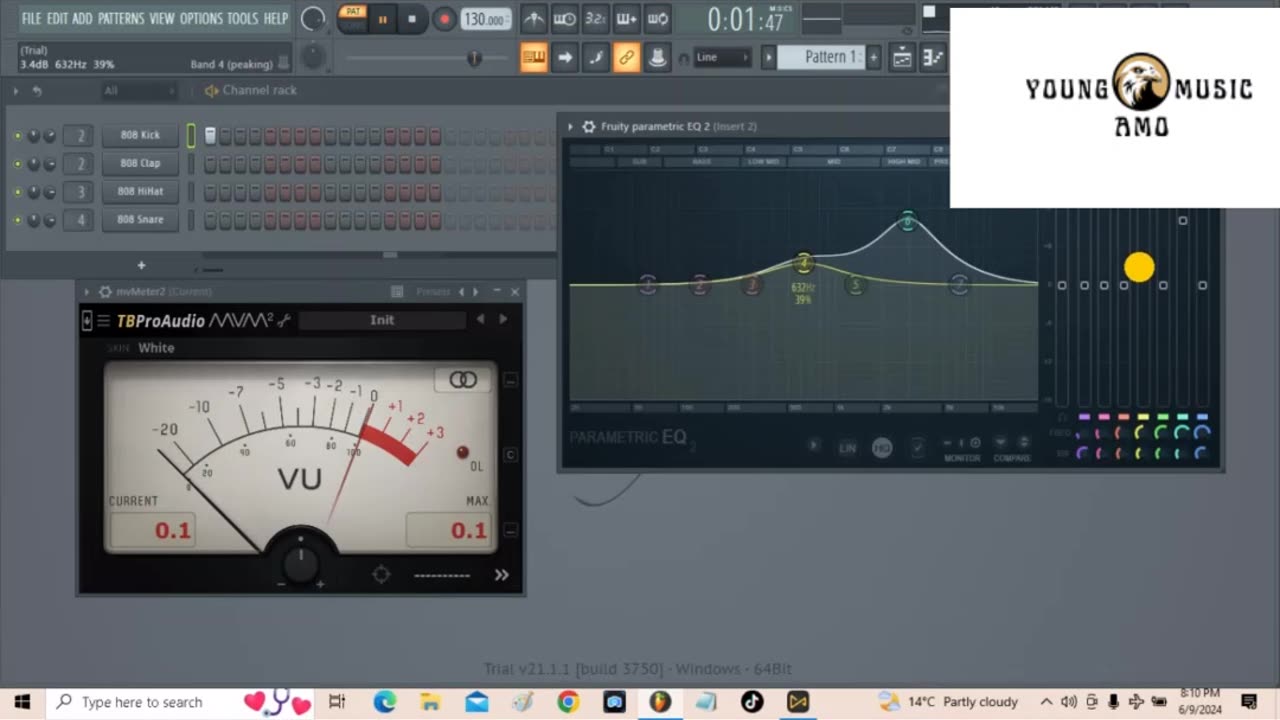Open the VIEW menu
Screen dimensions: 1280x720
tap(162, 18)
